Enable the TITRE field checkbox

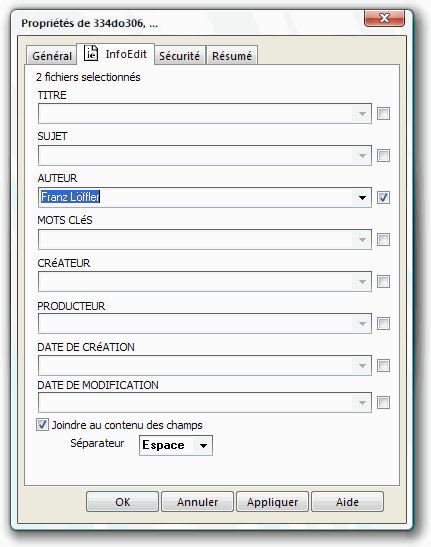(x=383, y=114)
